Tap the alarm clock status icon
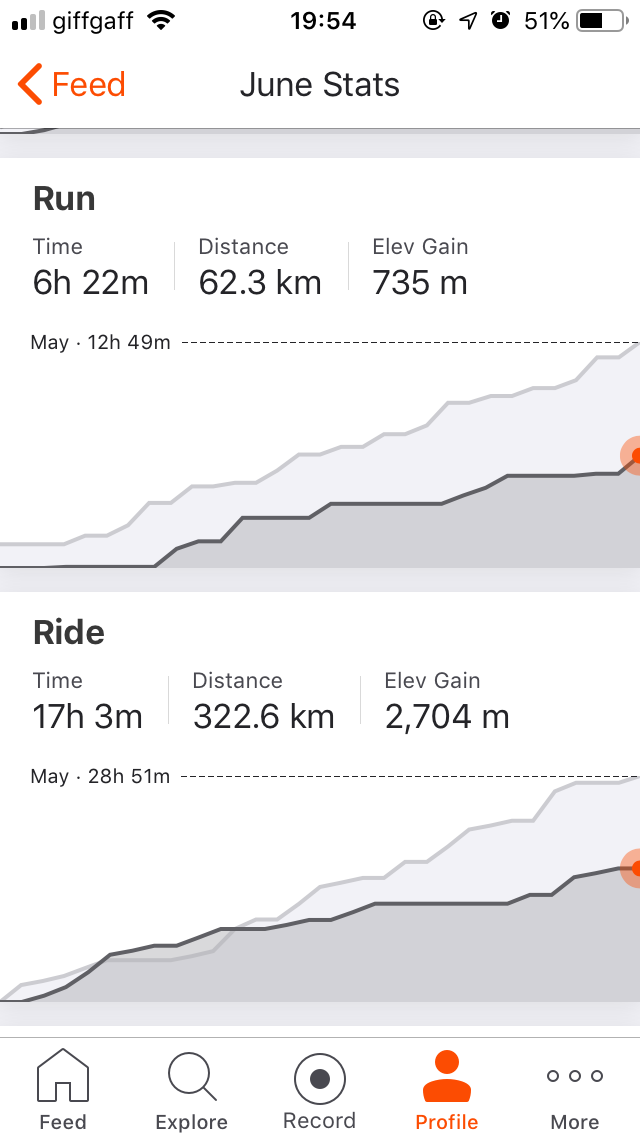The image size is (640, 1136). 501,21
